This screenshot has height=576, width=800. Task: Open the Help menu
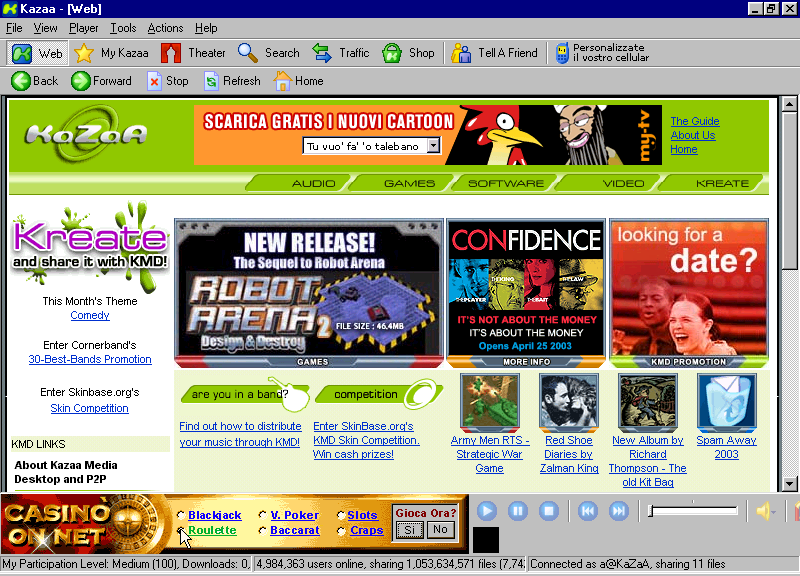click(206, 28)
